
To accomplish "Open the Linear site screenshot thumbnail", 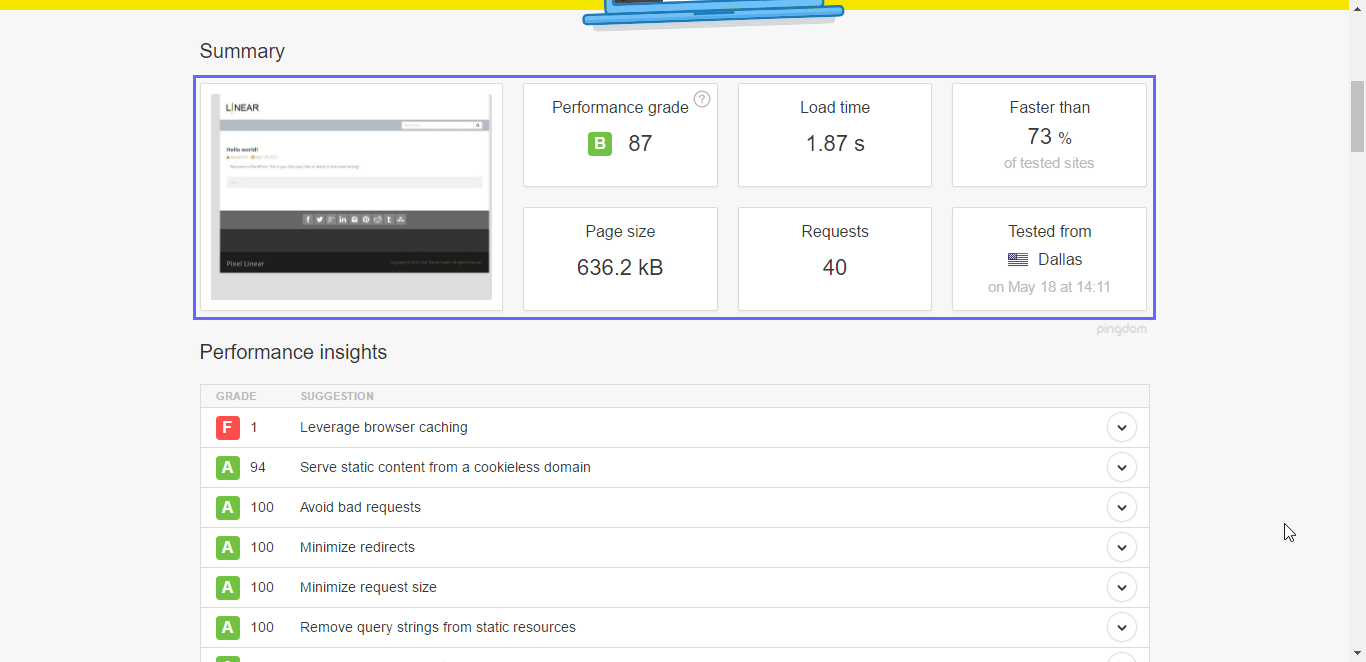I will point(351,197).
